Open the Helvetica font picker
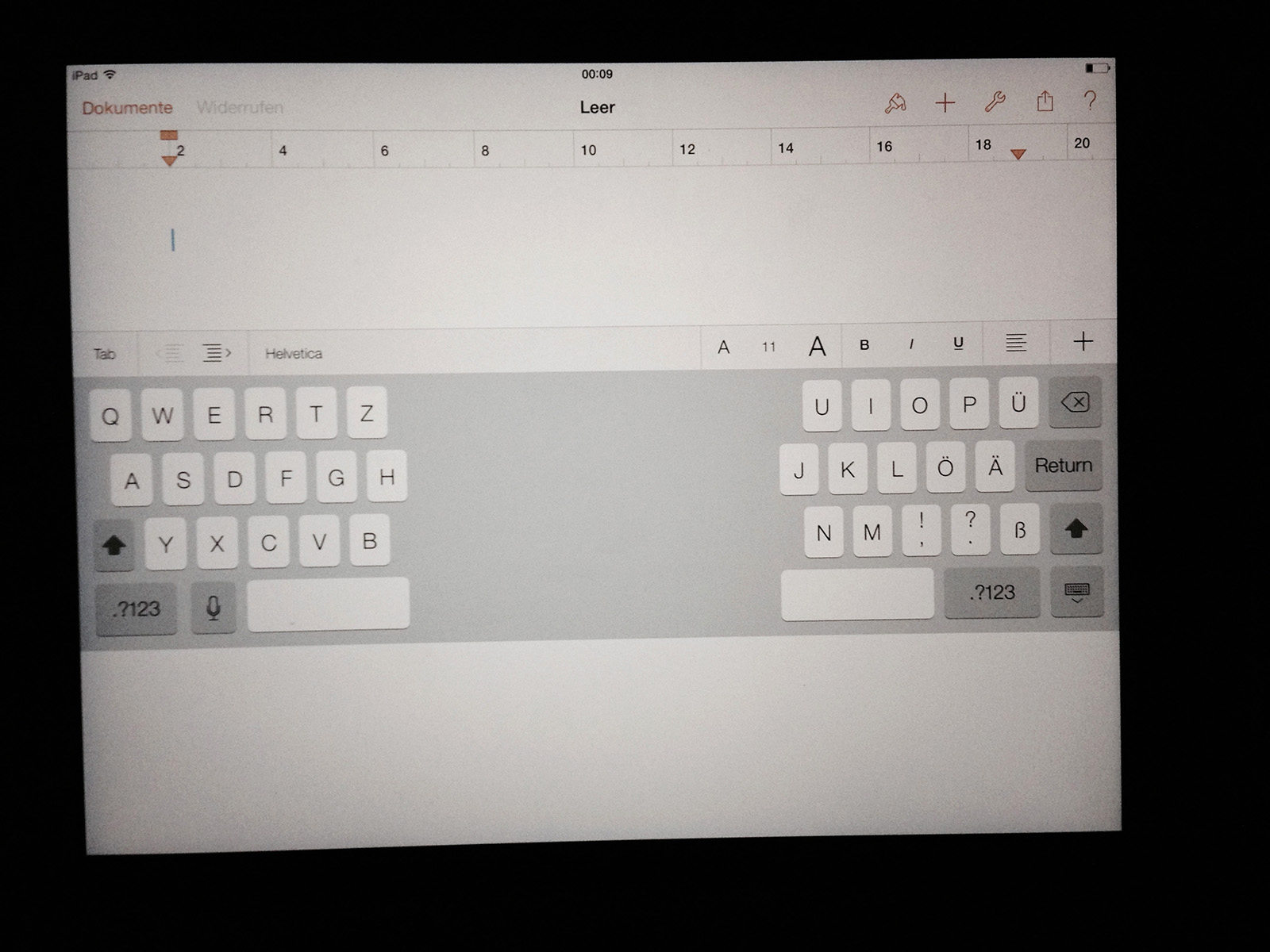 294,353
